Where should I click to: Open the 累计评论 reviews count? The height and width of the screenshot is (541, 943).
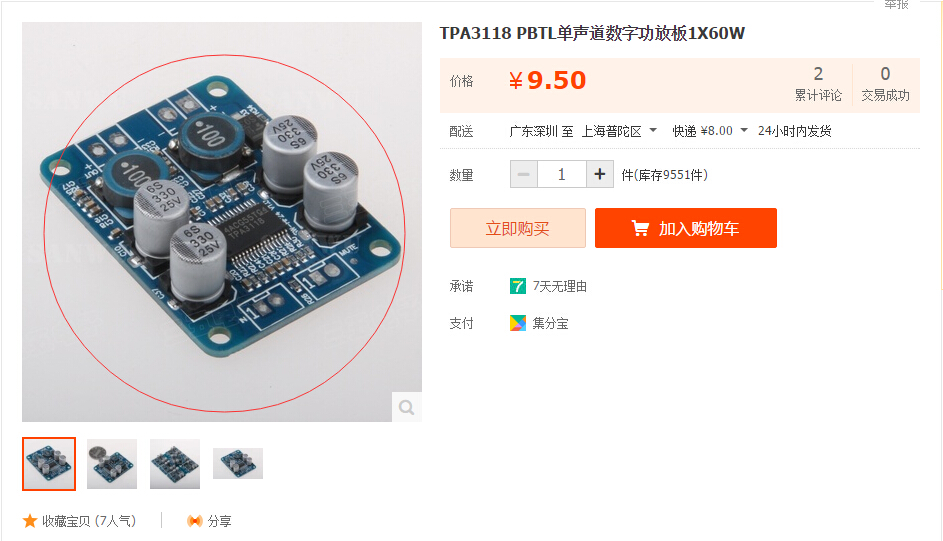(818, 84)
